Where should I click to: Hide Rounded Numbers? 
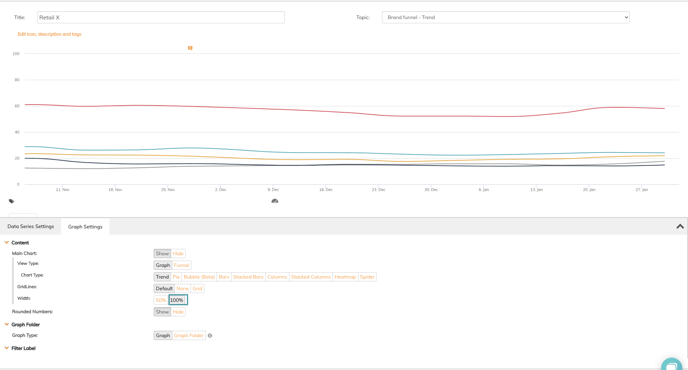[178, 312]
